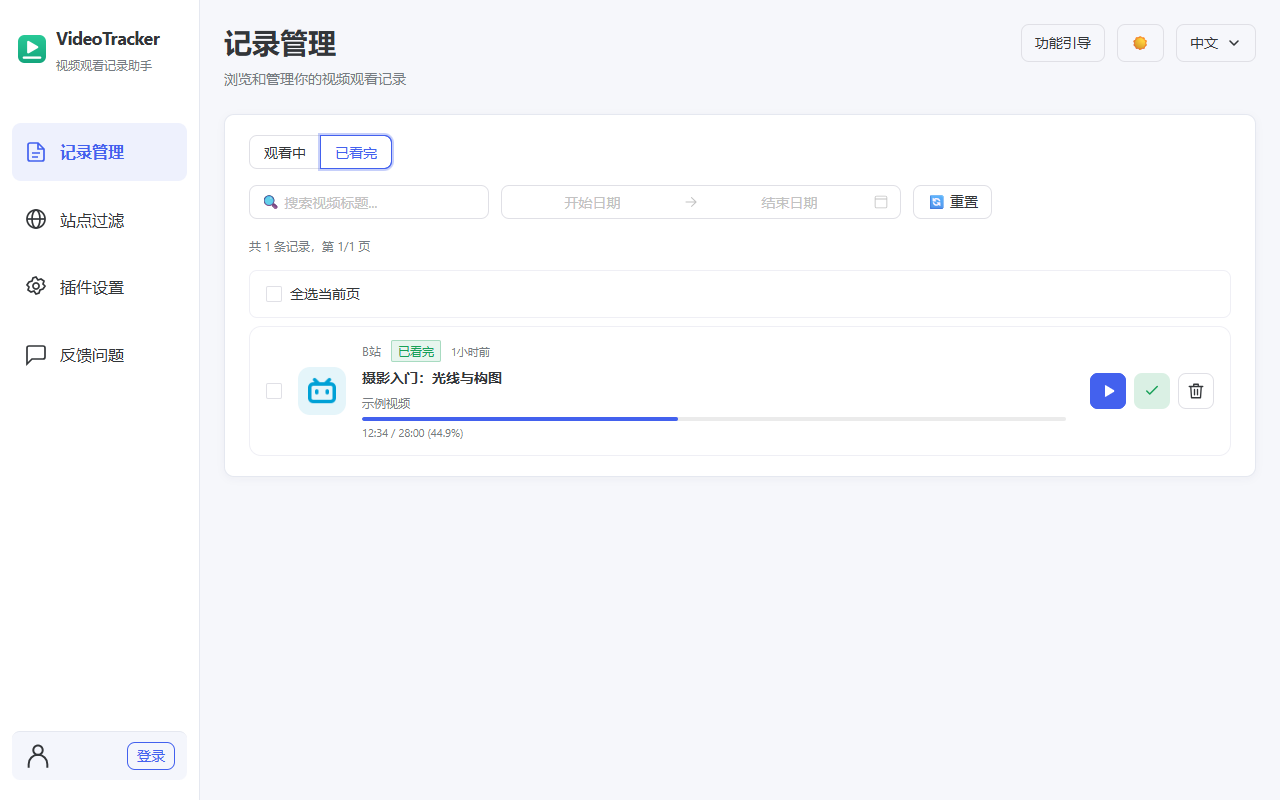Click the B站 bilibili icon thumbnail
The width and height of the screenshot is (1280, 800).
click(322, 391)
